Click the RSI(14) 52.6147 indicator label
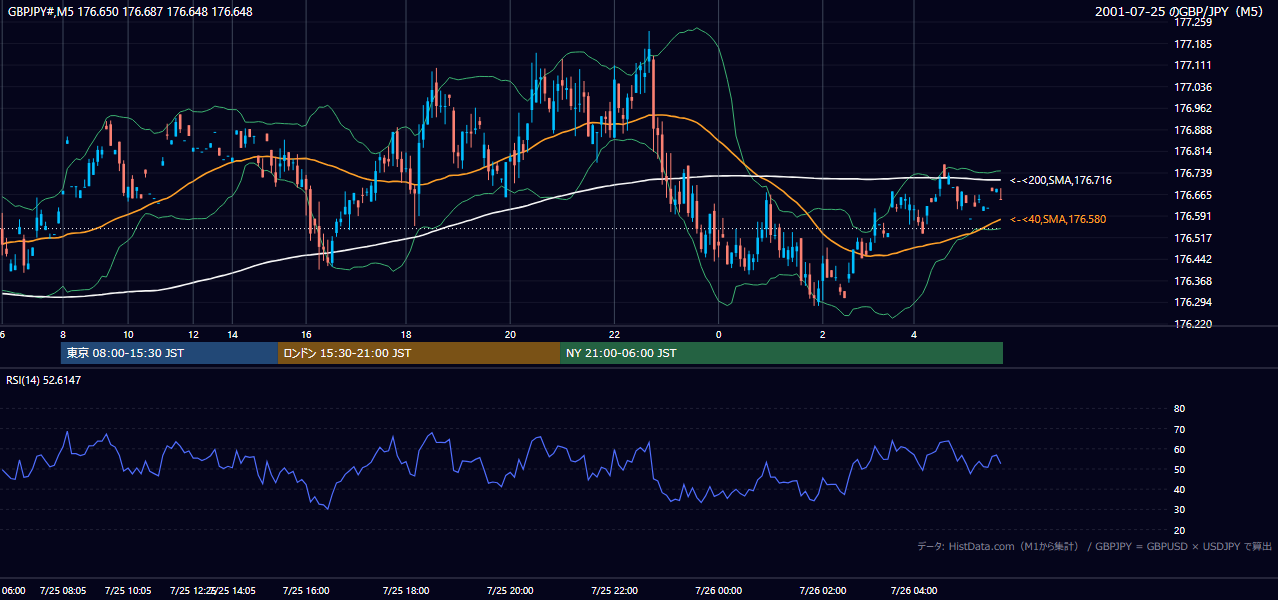1278x600 pixels. (44, 380)
